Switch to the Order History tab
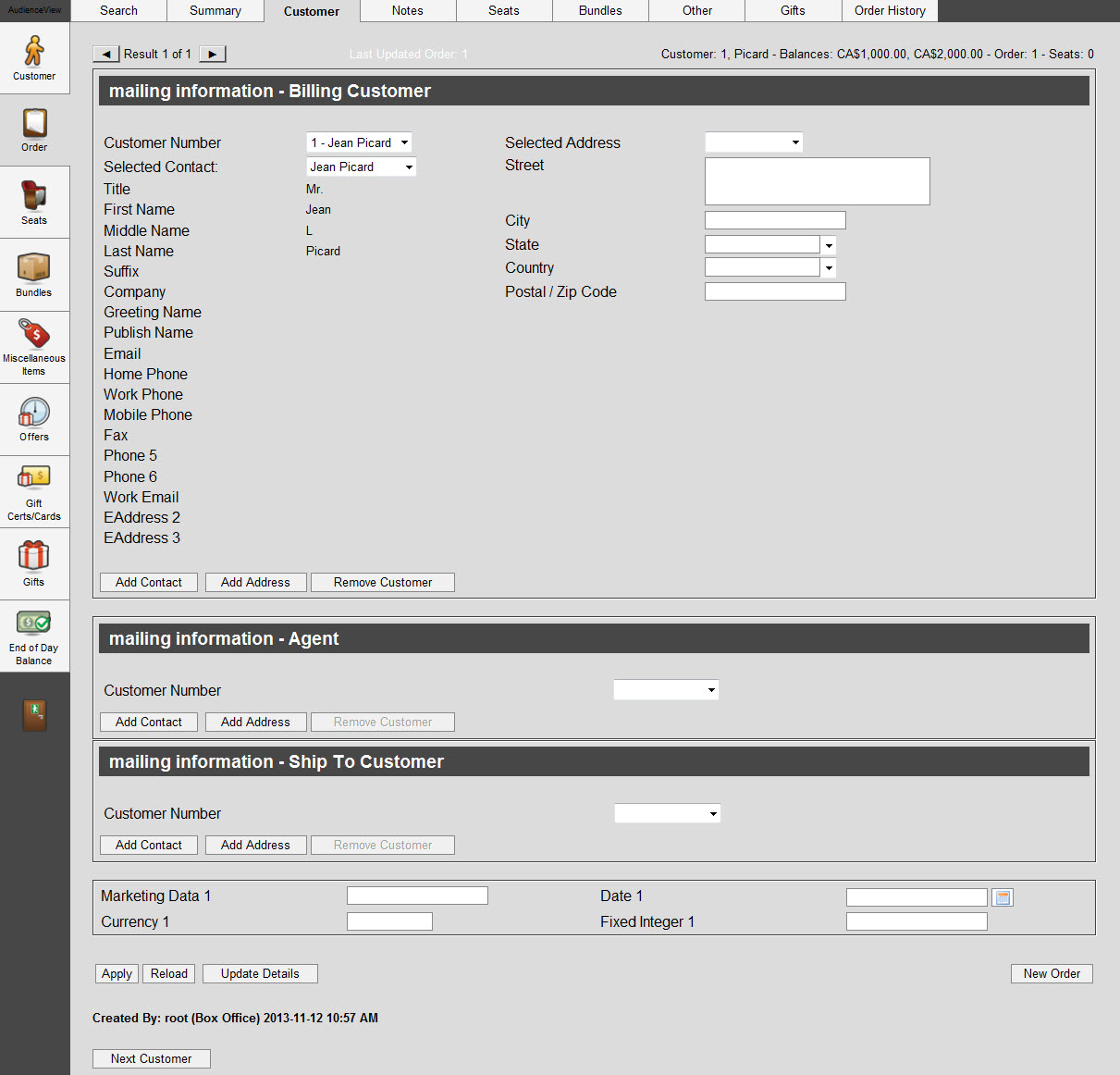This screenshot has height=1075, width=1120. 890,11
